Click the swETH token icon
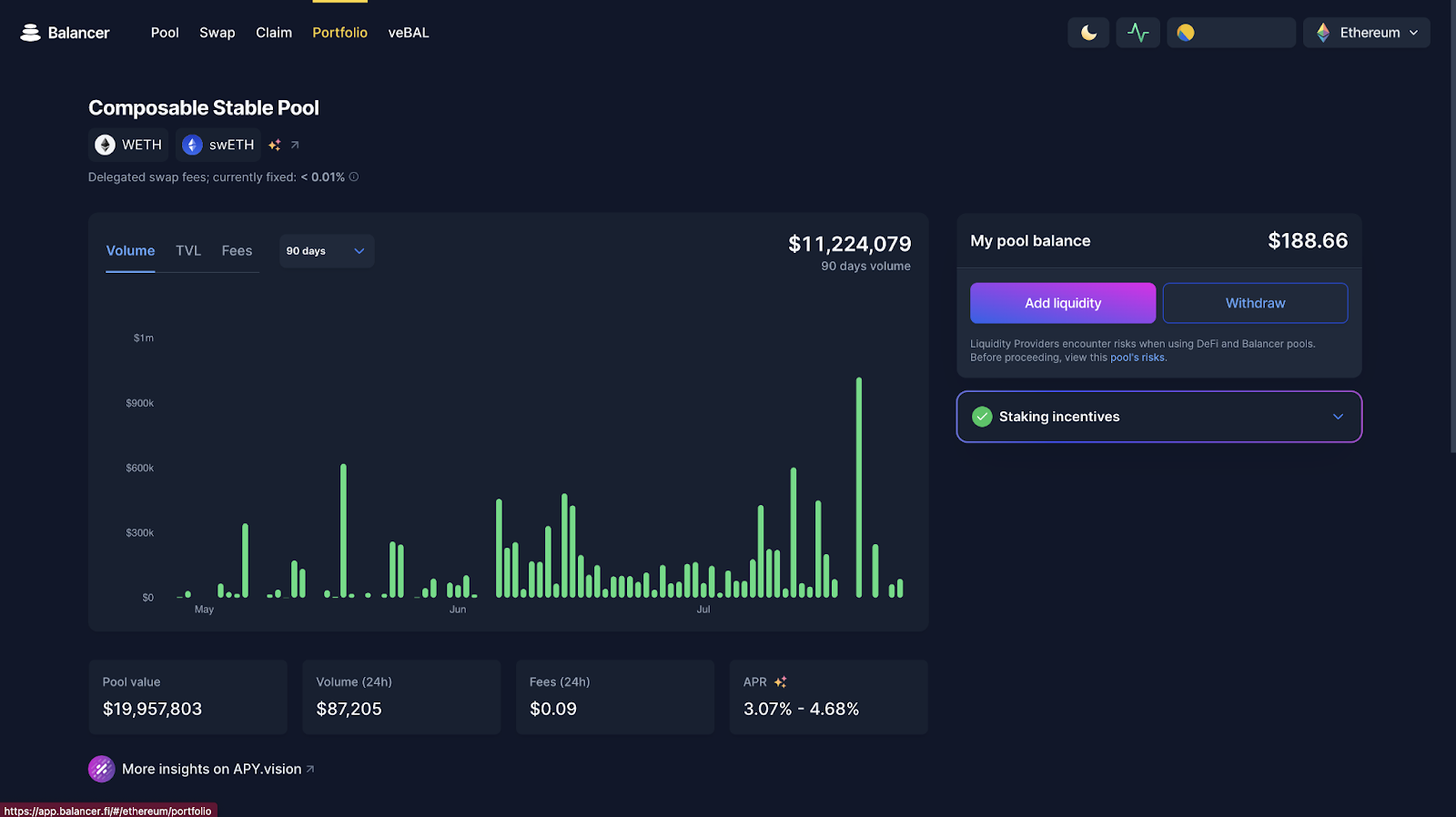Viewport: 1456px width, 817px height. pyautogui.click(x=192, y=145)
